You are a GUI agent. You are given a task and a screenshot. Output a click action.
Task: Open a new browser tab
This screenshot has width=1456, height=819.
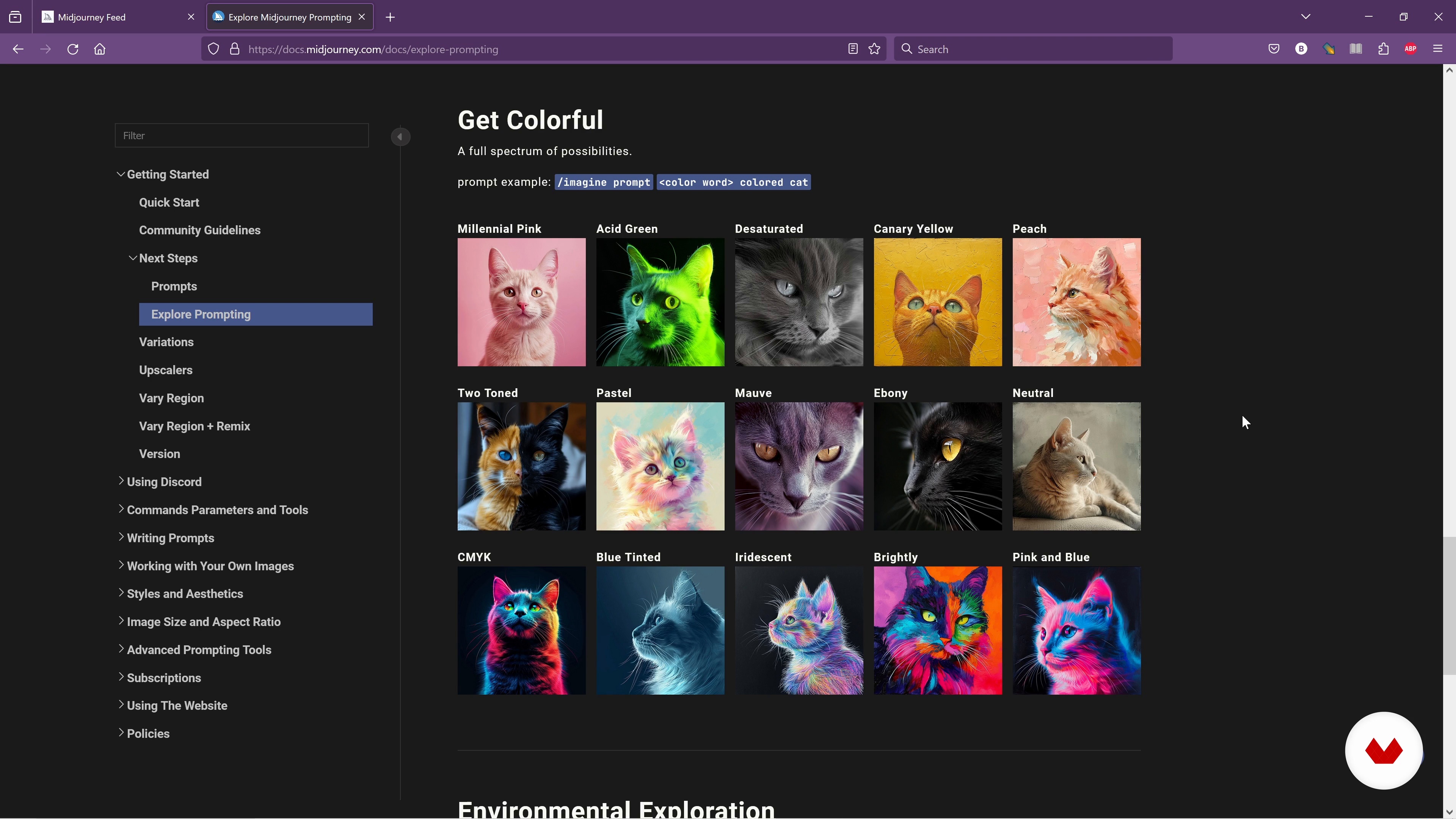tap(390, 17)
